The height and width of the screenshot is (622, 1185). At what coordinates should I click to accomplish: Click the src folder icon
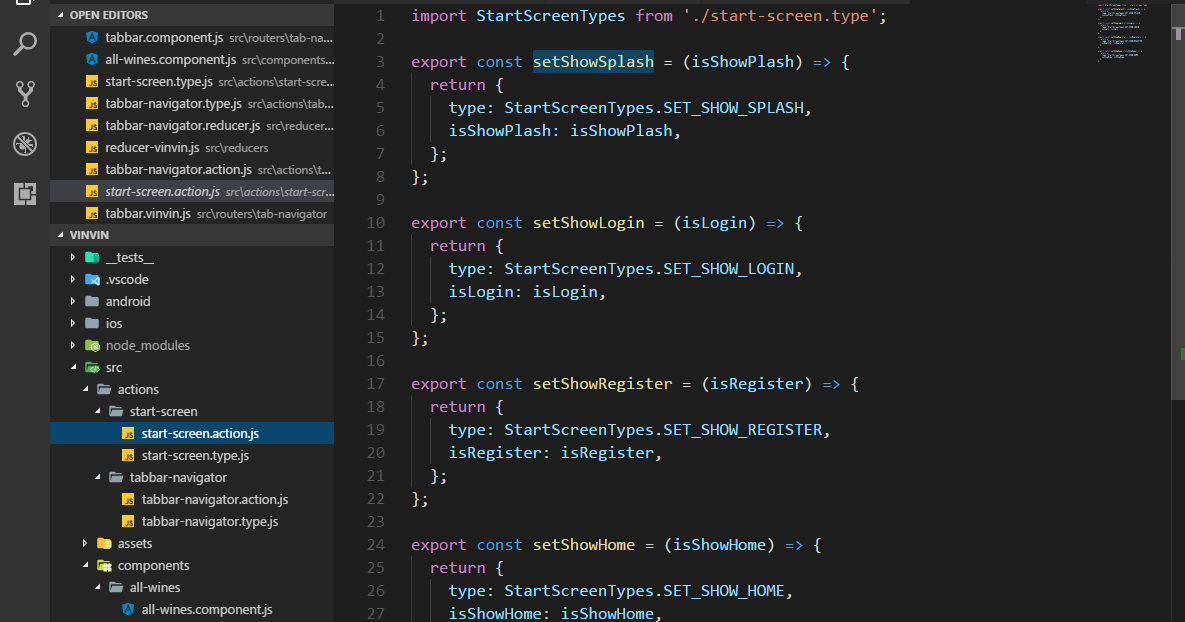(x=92, y=367)
